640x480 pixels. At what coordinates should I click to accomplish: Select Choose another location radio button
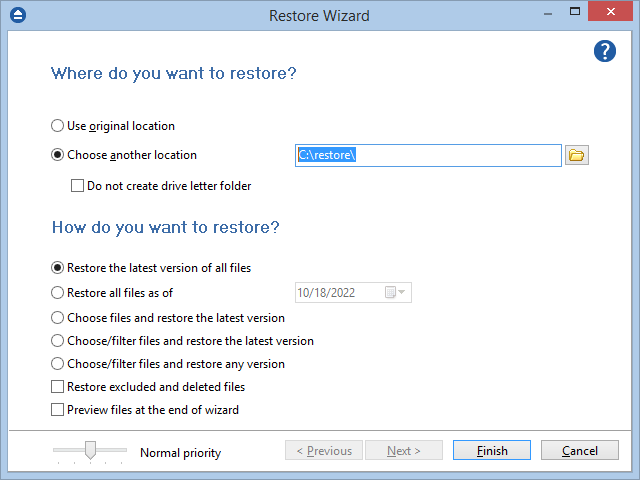point(57,155)
